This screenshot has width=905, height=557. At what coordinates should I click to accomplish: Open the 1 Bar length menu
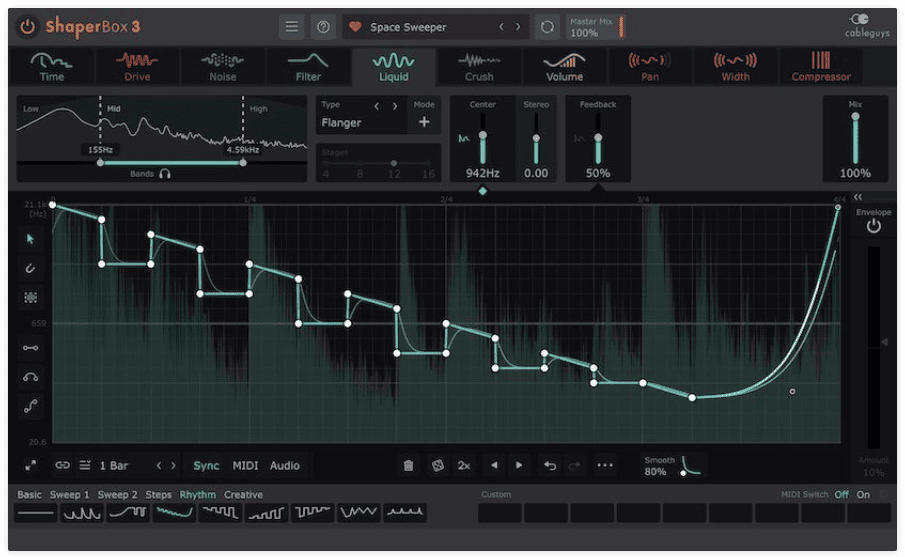pos(114,466)
